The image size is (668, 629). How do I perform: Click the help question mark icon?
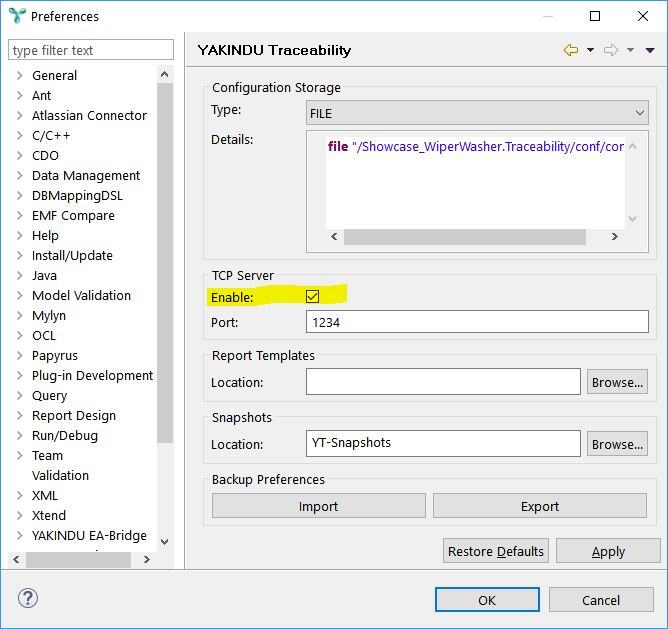[x=28, y=598]
